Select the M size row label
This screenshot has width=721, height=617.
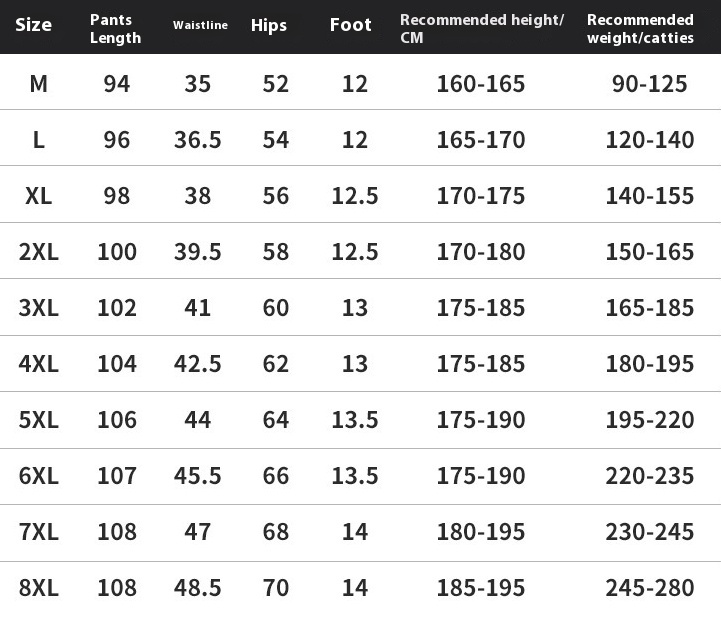click(38, 84)
